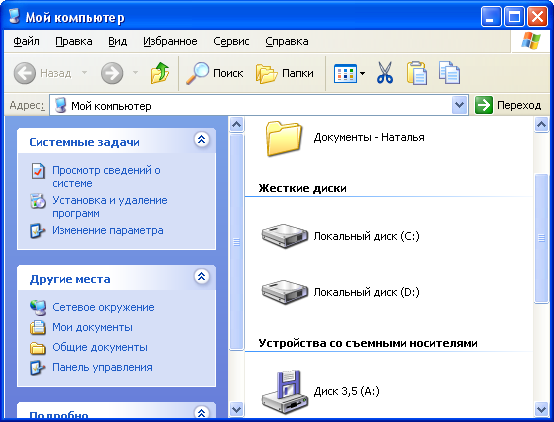
Task: Click the Views grid icon
Action: 345,74
